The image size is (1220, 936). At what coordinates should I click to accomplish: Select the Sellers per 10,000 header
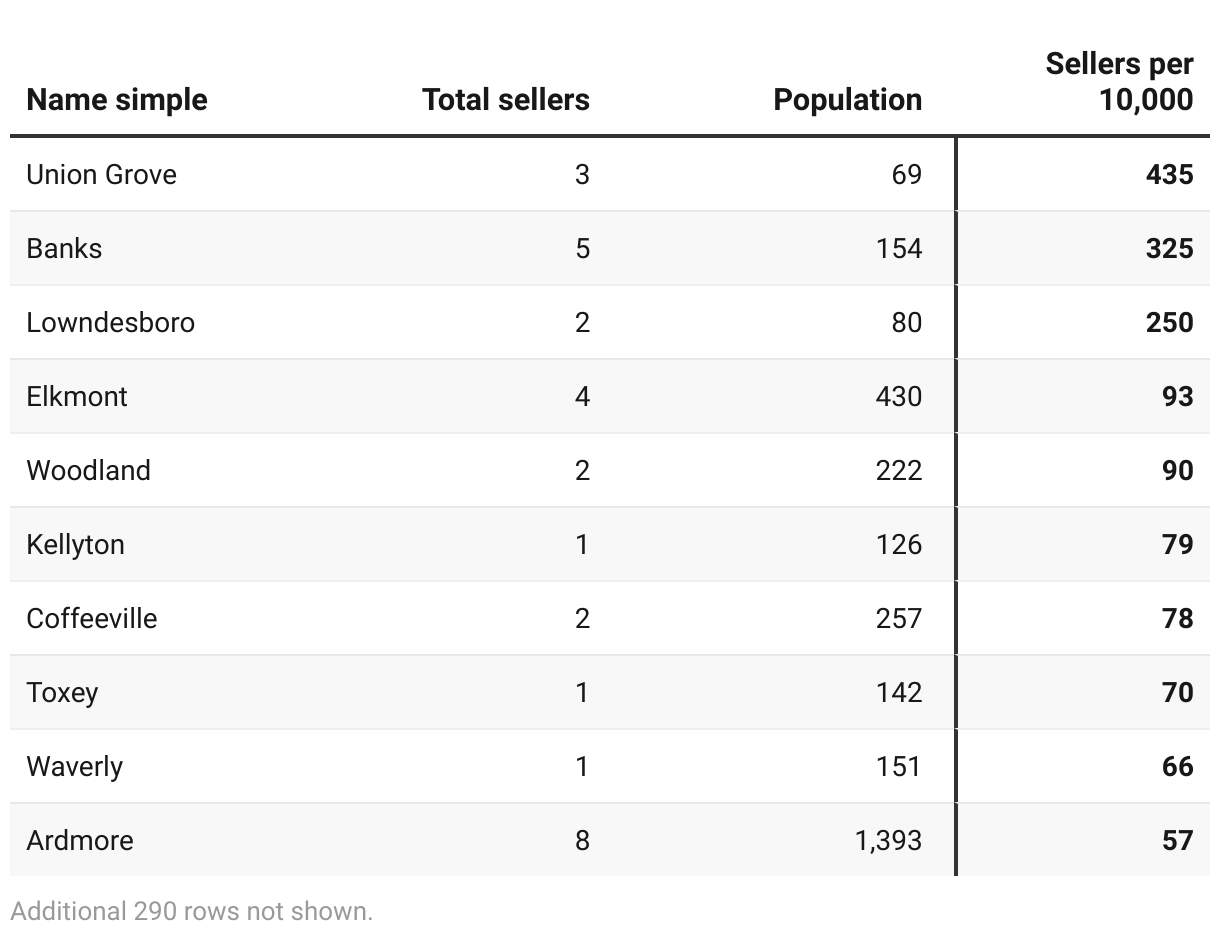[1119, 82]
